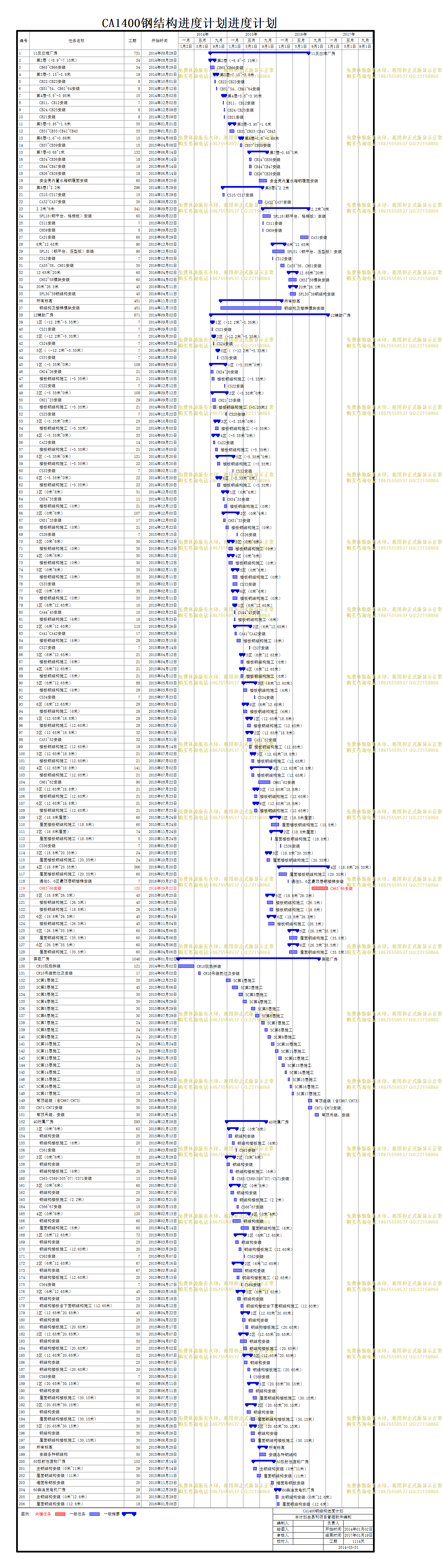Viewport: 442px width, 1568px height.
Task: Click the 钢结构及楼梯模块安装 bar label
Action: (304, 309)
